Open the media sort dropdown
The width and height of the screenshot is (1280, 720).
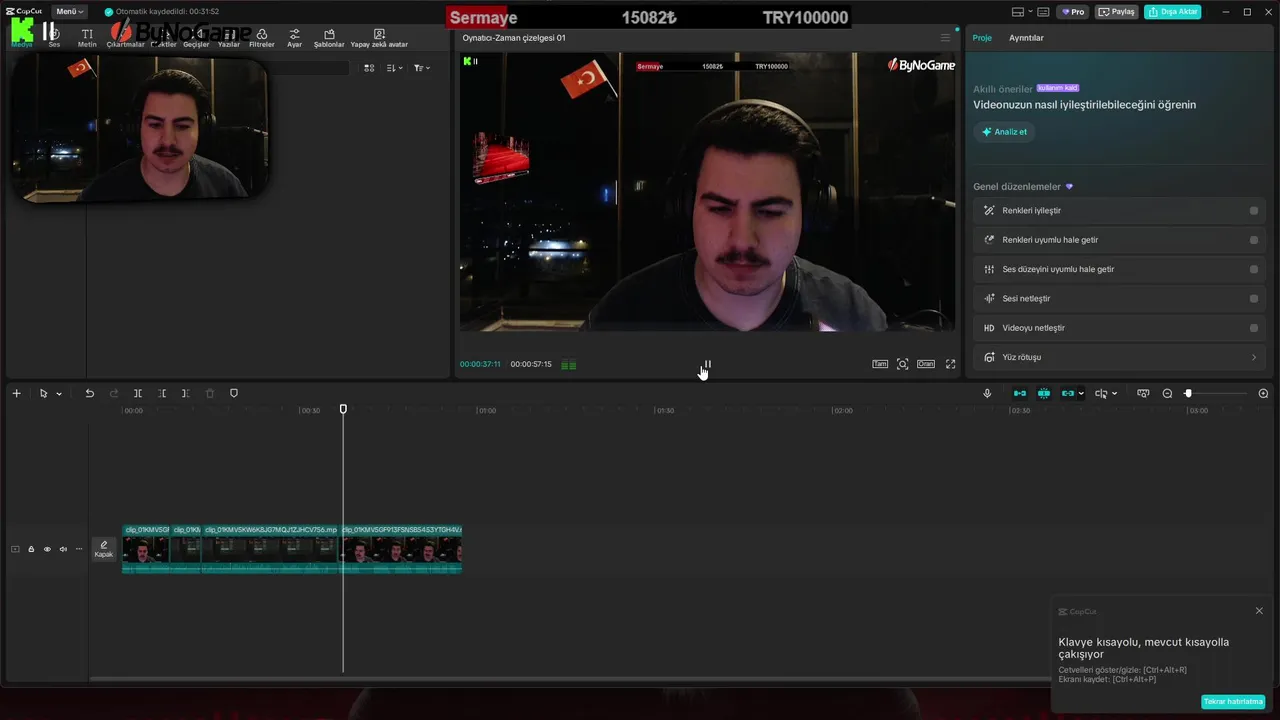pyautogui.click(x=394, y=68)
